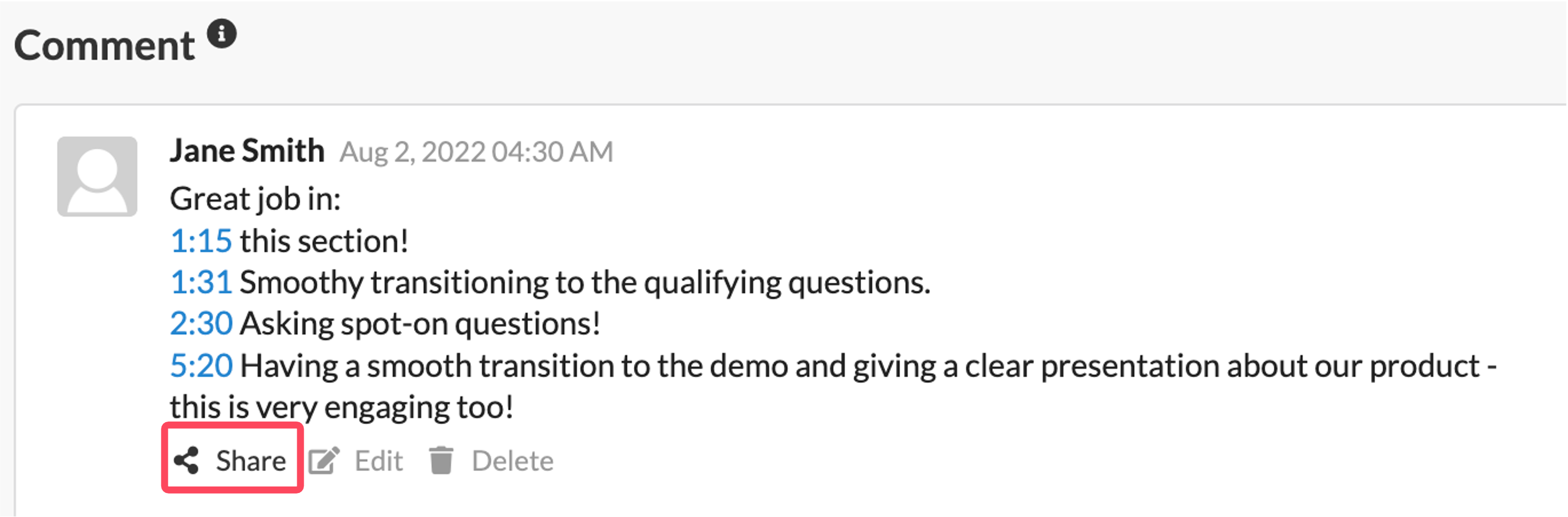1568x517 pixels.
Task: Go to the 5:20 timestamp link
Action: pyautogui.click(x=201, y=366)
